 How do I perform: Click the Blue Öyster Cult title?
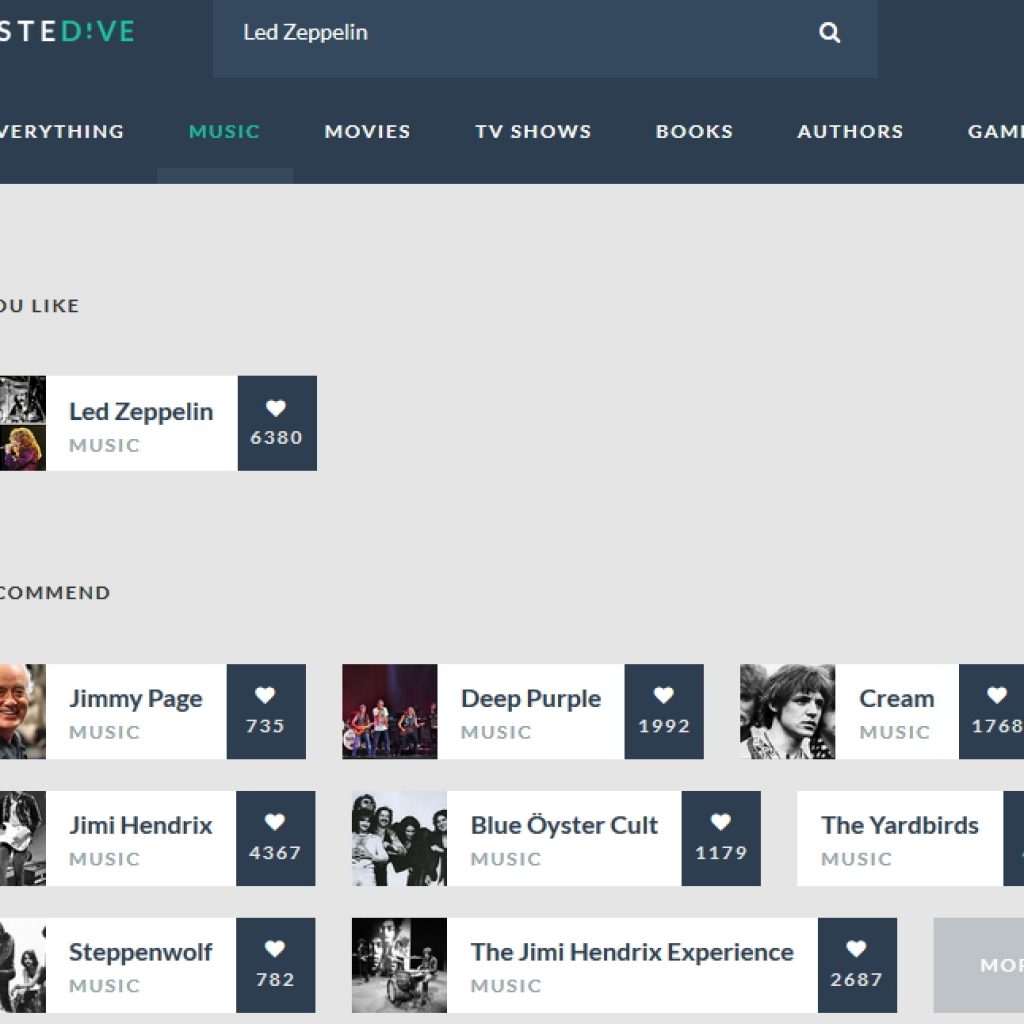pyautogui.click(x=564, y=825)
